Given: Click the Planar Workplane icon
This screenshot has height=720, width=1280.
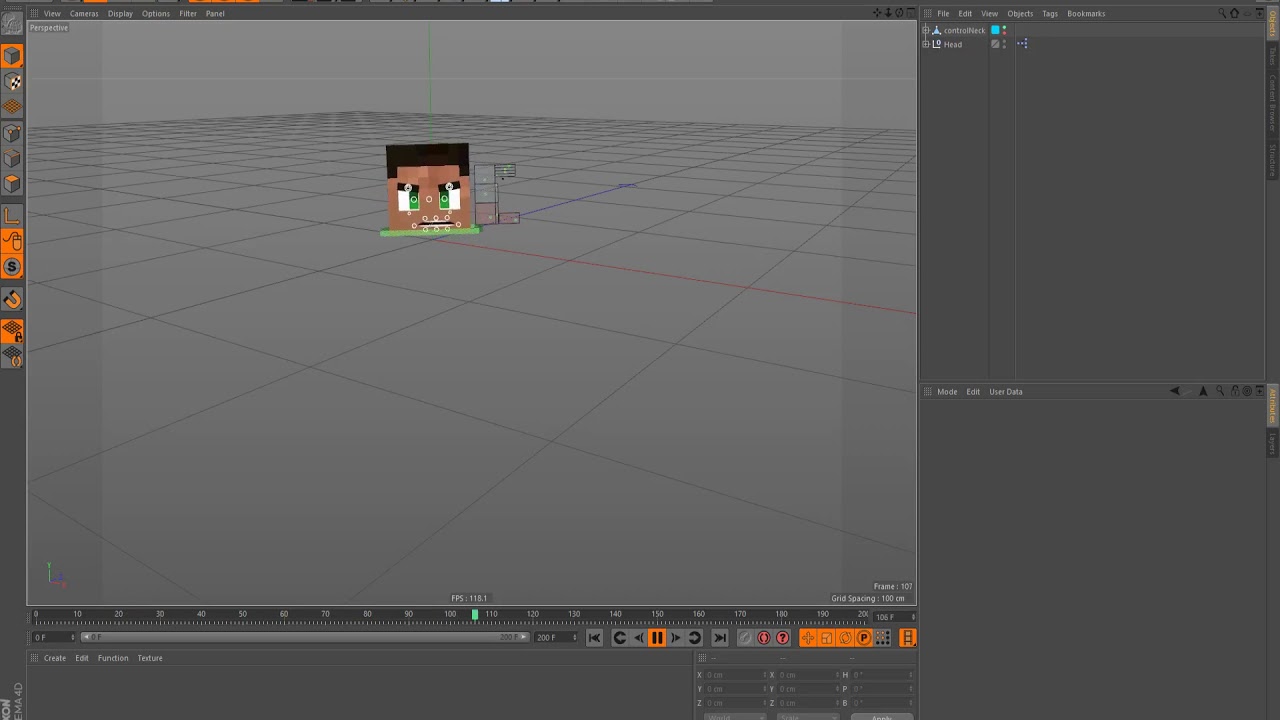Looking at the screenshot, I should (x=12, y=356).
